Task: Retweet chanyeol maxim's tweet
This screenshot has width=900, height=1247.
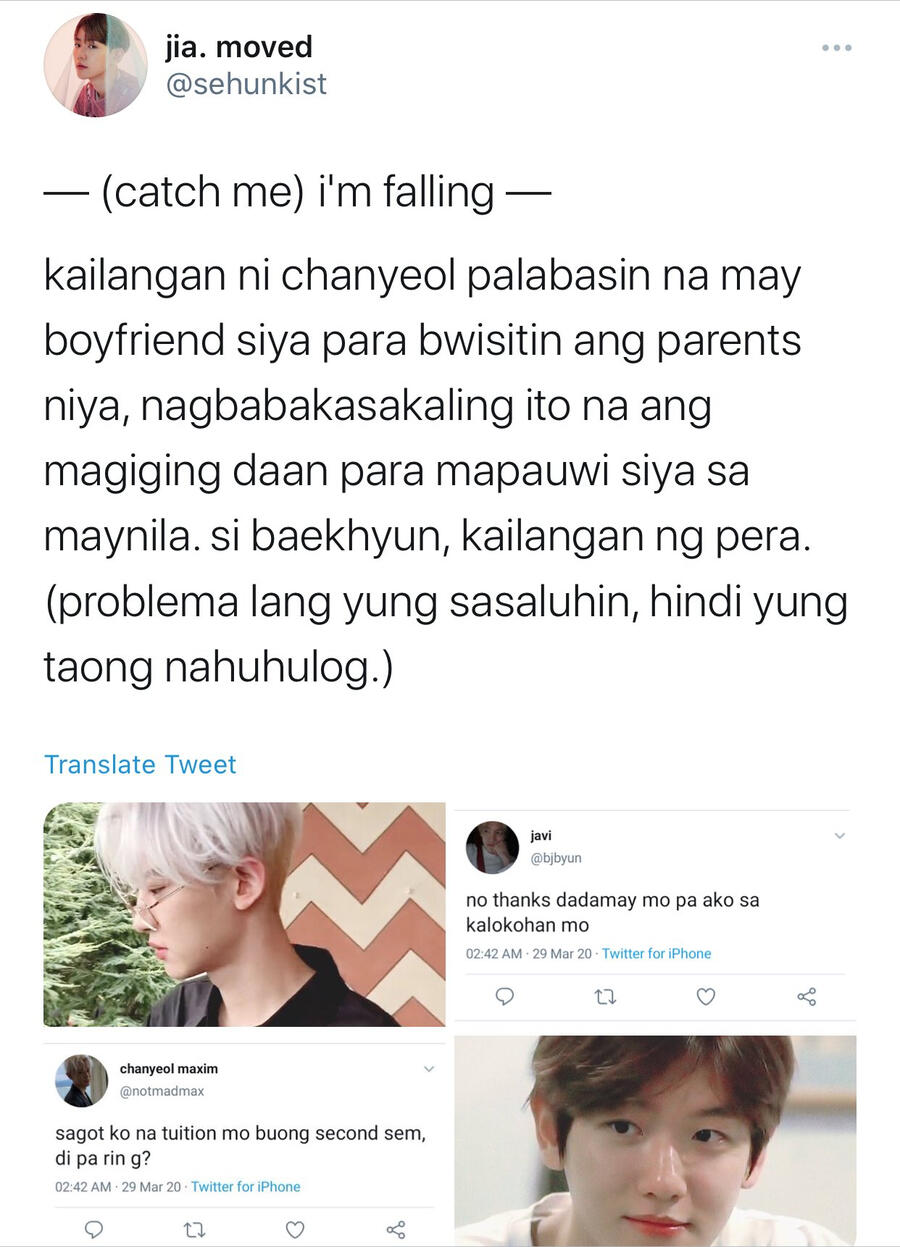Action: (x=194, y=1229)
